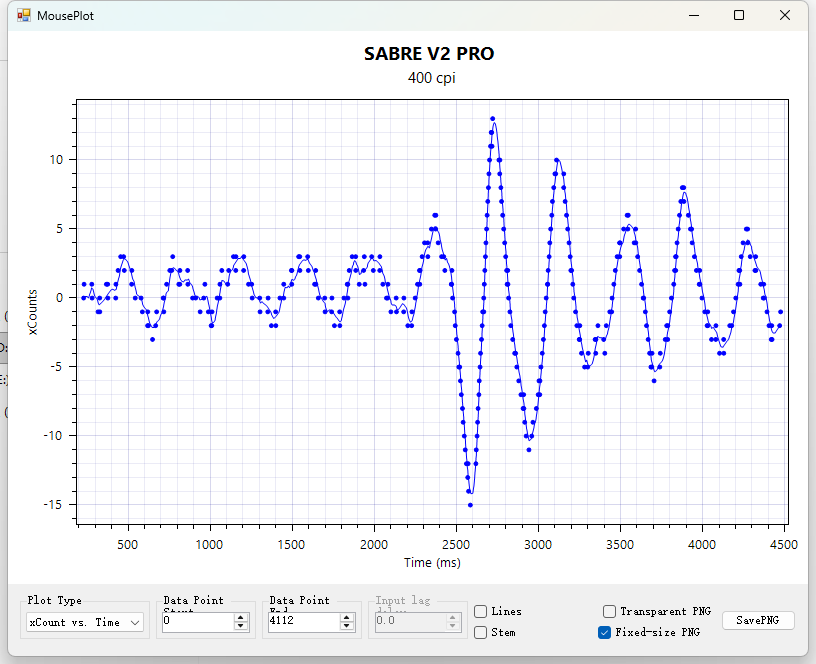Click the disabled Input lag field showing 0.0
This screenshot has width=816, height=664.
[410, 621]
